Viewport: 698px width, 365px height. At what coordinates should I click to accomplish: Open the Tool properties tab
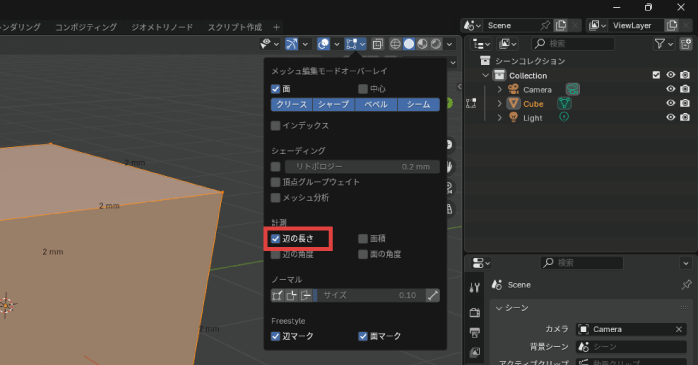click(x=475, y=288)
